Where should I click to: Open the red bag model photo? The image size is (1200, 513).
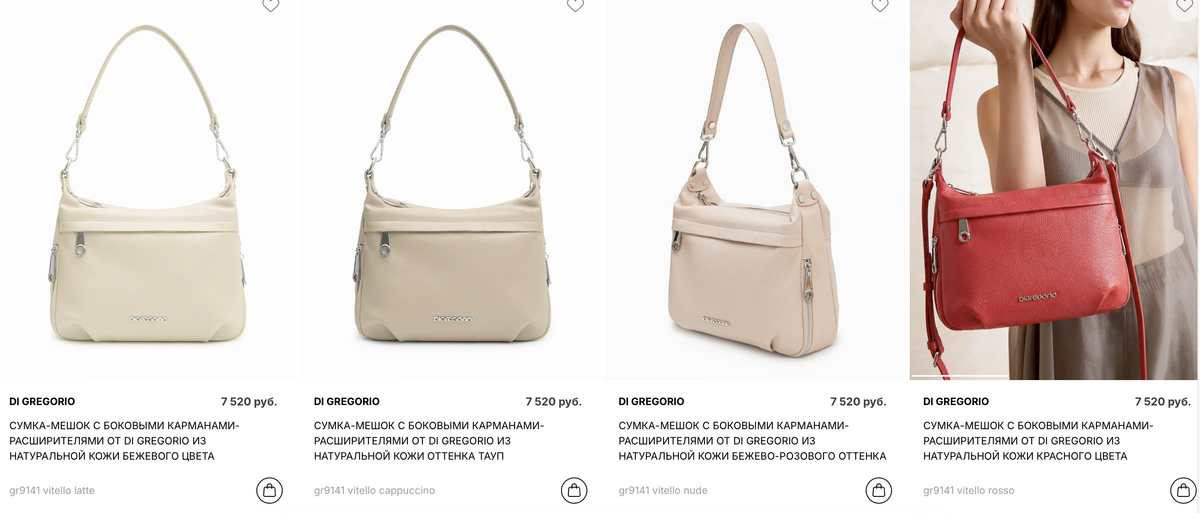pos(1055,190)
